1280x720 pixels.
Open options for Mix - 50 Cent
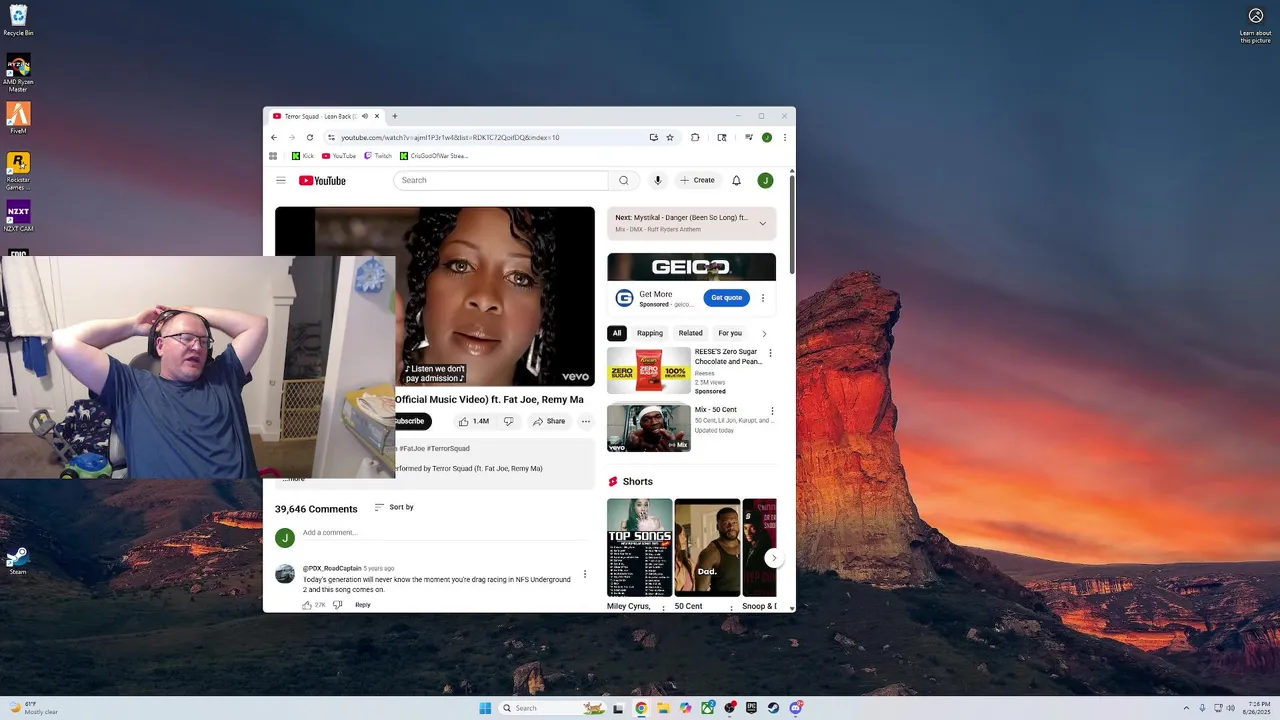(772, 411)
